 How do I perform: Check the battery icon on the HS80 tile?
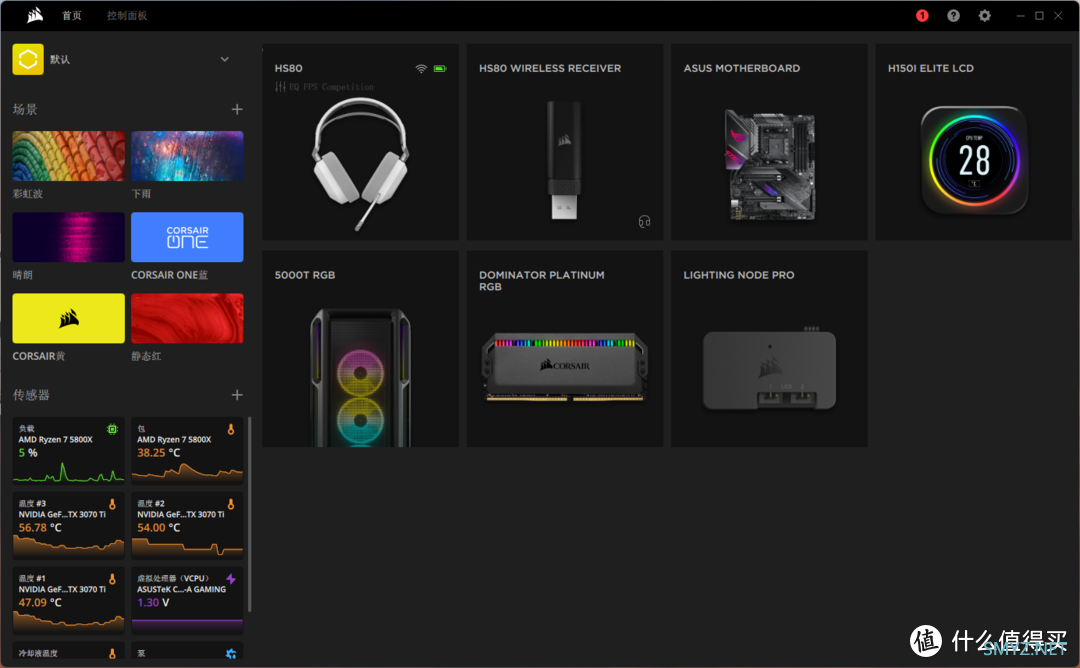click(x=439, y=68)
